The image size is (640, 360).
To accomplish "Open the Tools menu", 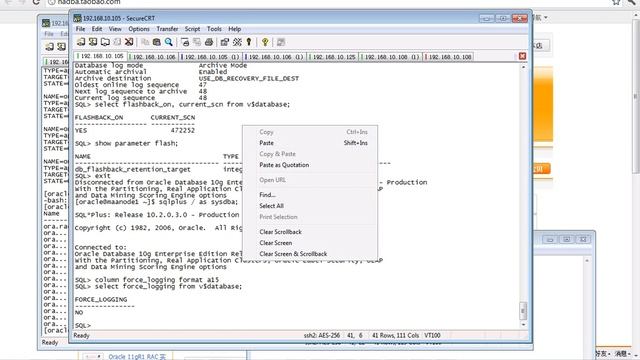I will click(x=214, y=29).
